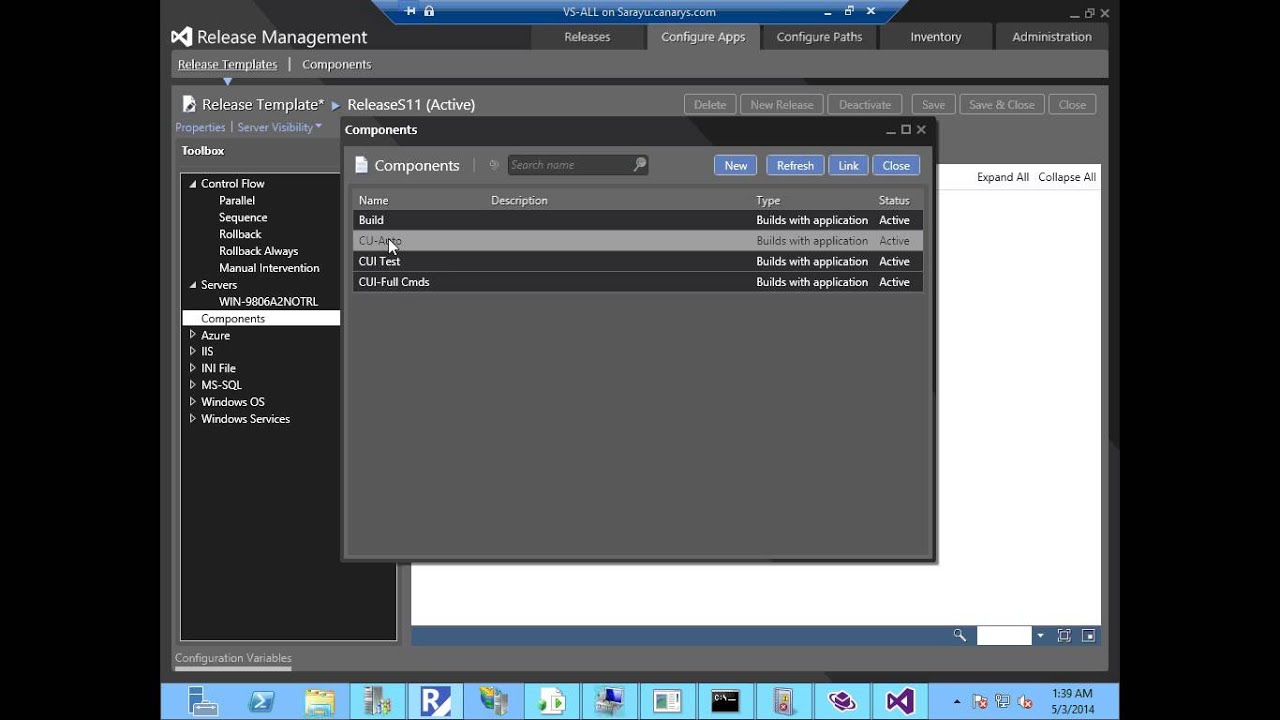1280x720 pixels.
Task: Switch to the Configure Apps tab
Action: [703, 37]
